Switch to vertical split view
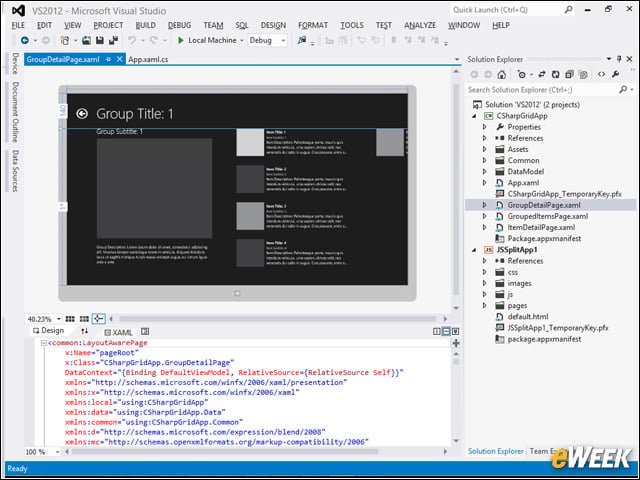The image size is (640, 480). point(436,331)
